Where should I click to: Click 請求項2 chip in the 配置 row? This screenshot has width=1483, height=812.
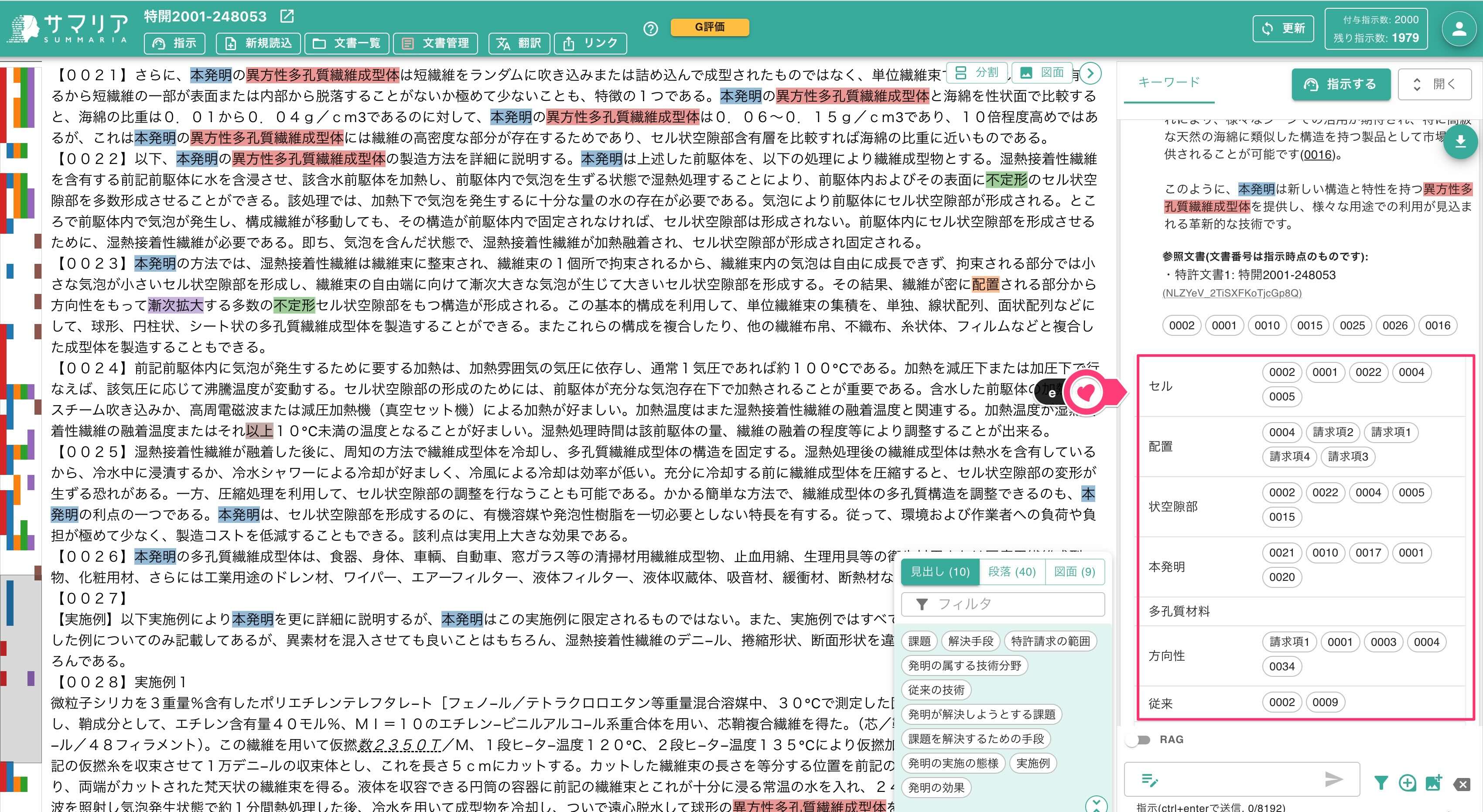(1333, 432)
